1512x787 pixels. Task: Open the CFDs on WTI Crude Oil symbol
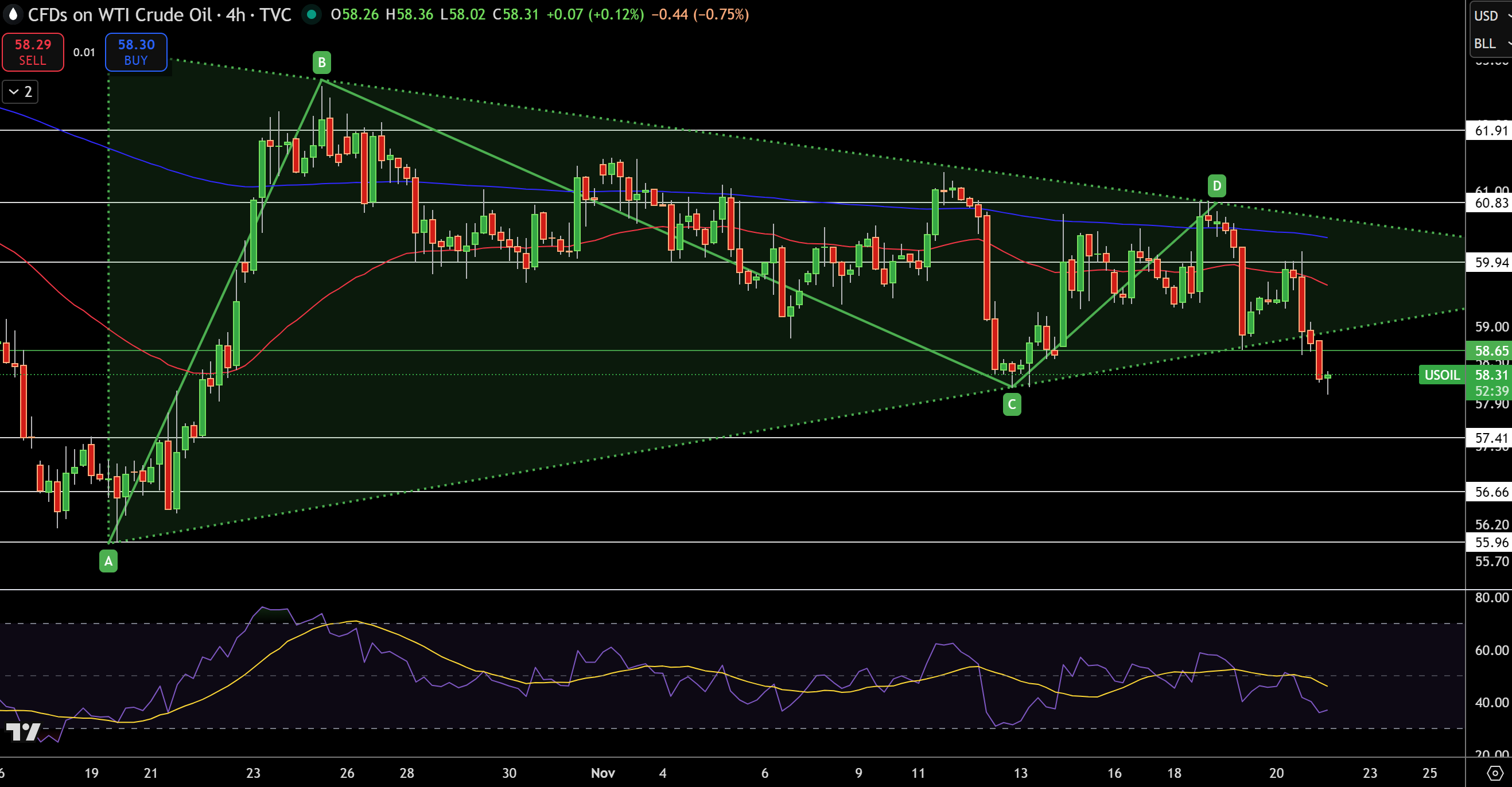pyautogui.click(x=121, y=15)
